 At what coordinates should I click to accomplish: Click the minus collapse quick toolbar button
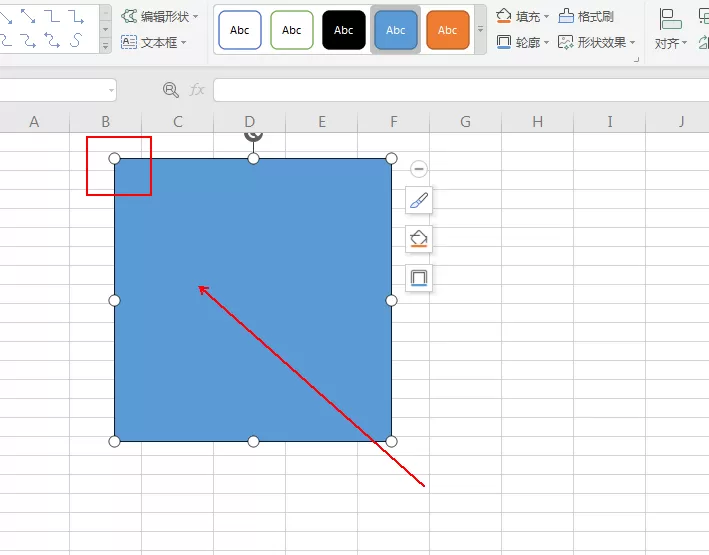point(419,169)
